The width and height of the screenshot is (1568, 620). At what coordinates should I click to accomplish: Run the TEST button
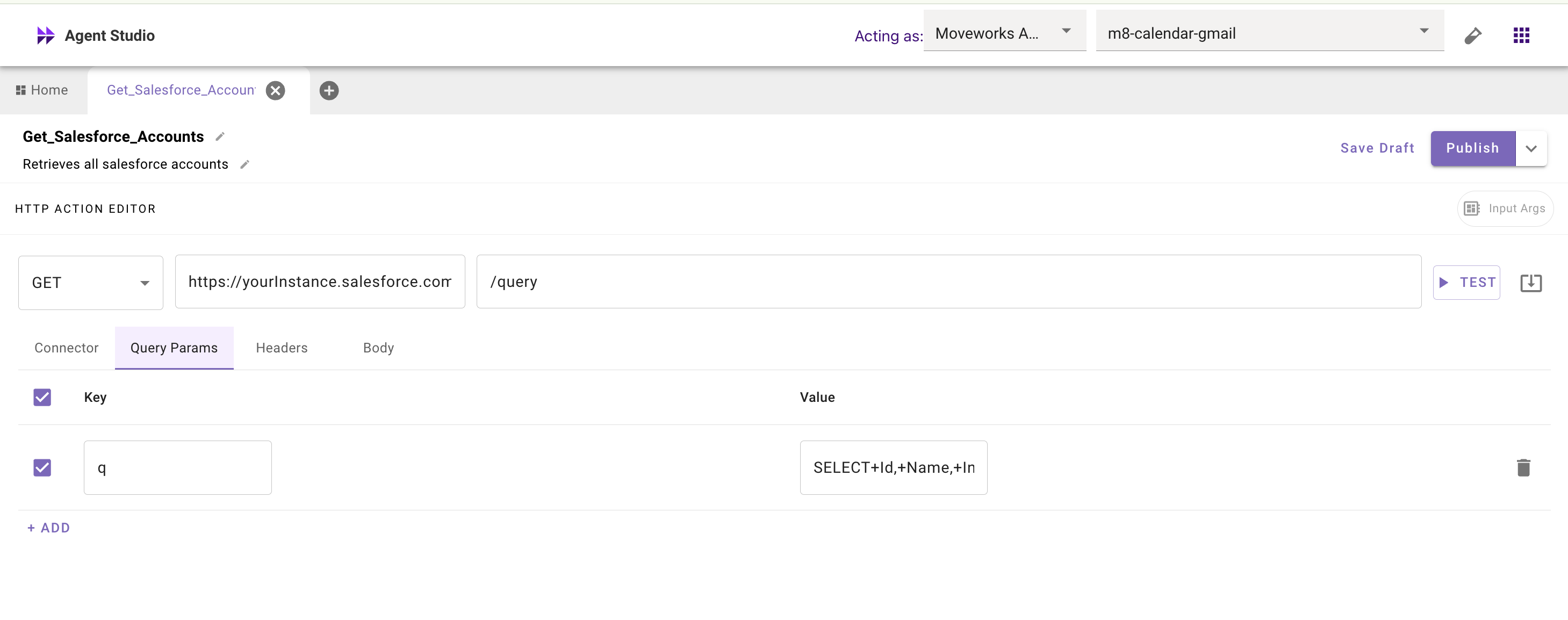coord(1466,283)
